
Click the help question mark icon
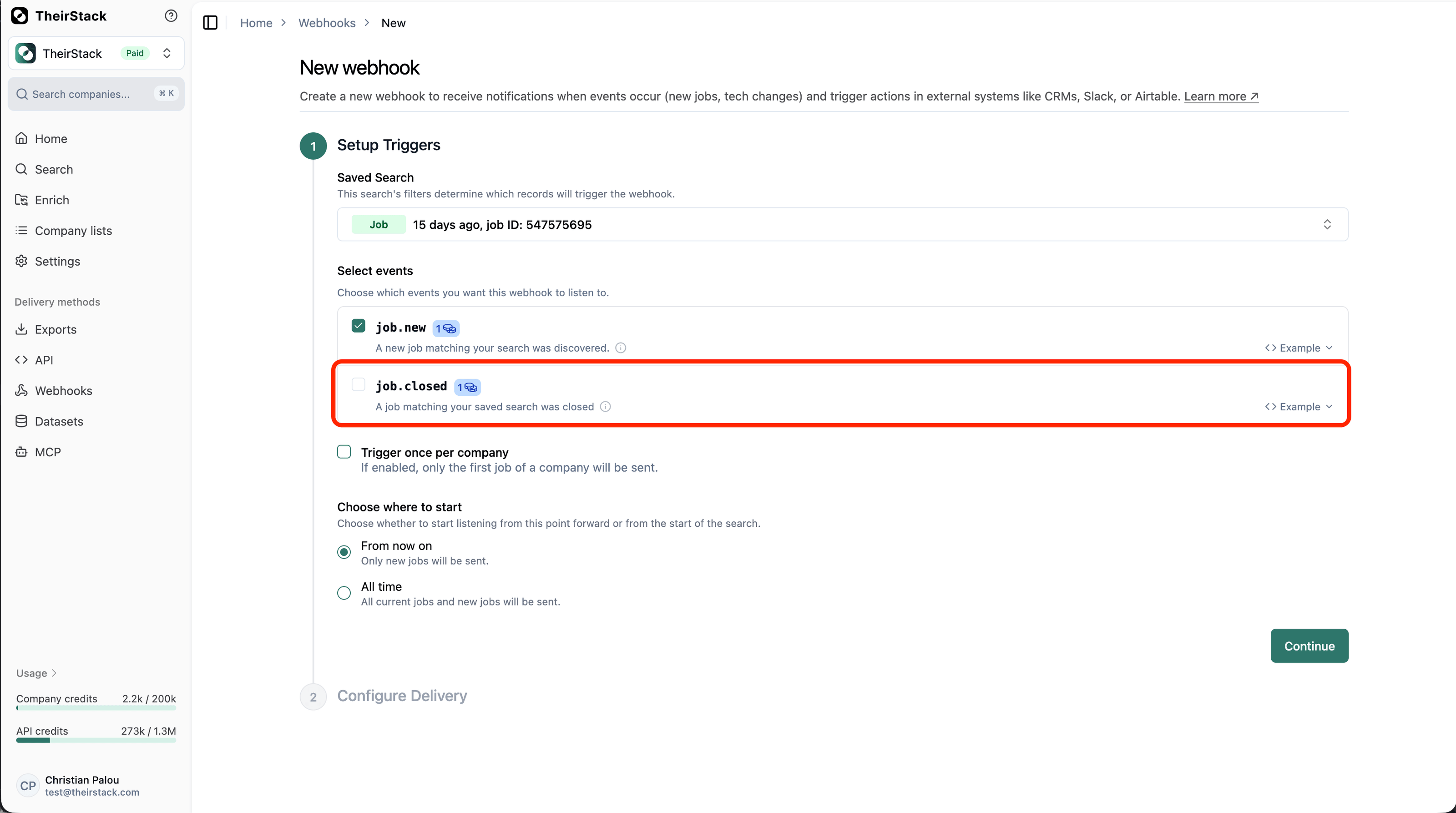[171, 16]
